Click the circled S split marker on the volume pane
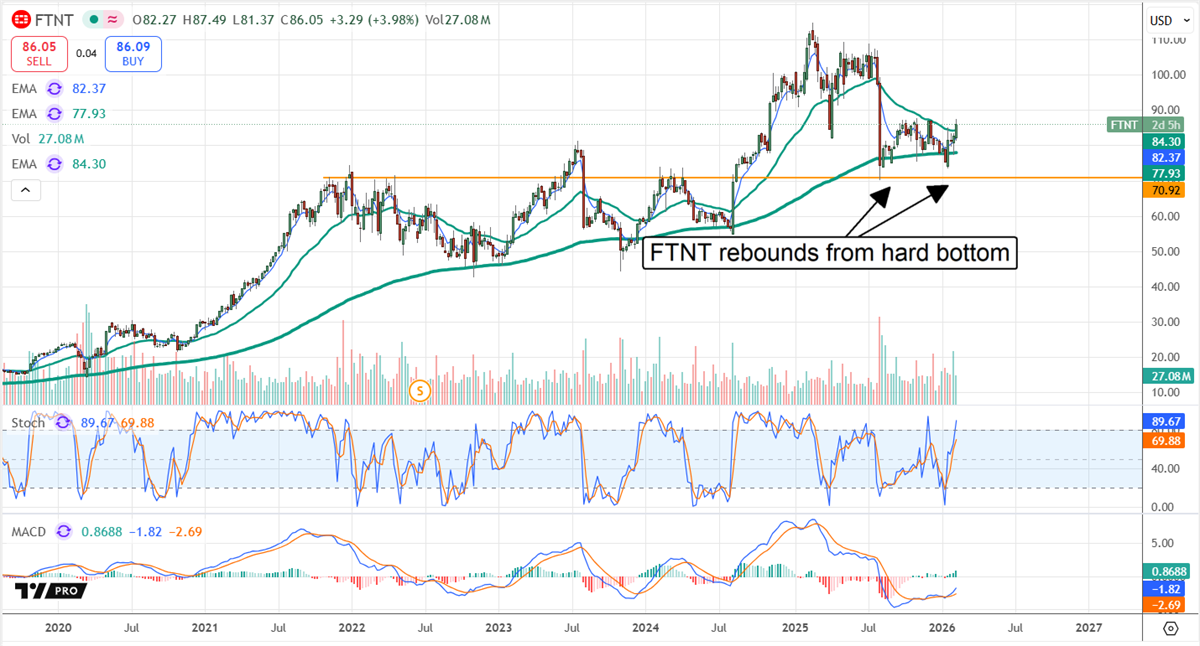Screen dimensions: 1200x646 [419, 391]
